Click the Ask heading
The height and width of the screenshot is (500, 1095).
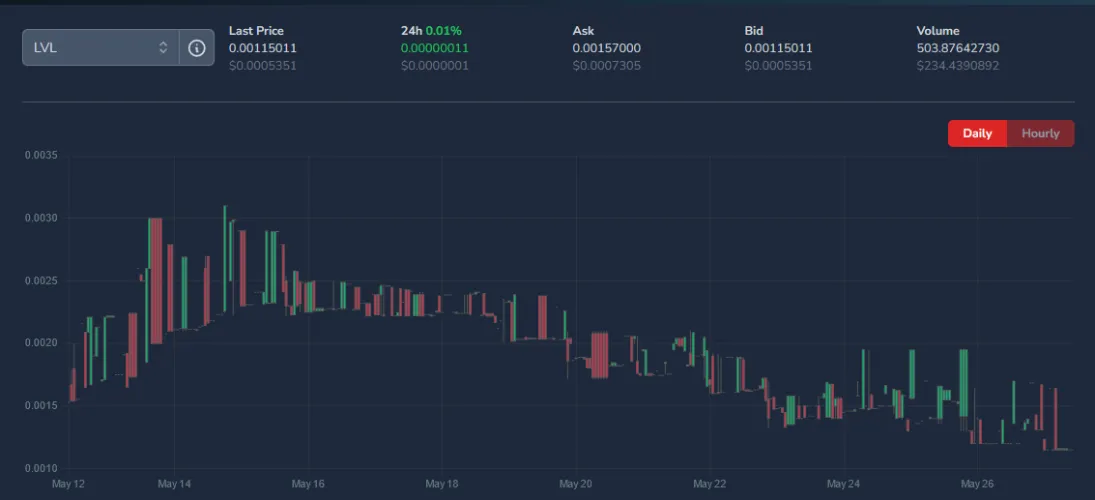[x=583, y=31]
